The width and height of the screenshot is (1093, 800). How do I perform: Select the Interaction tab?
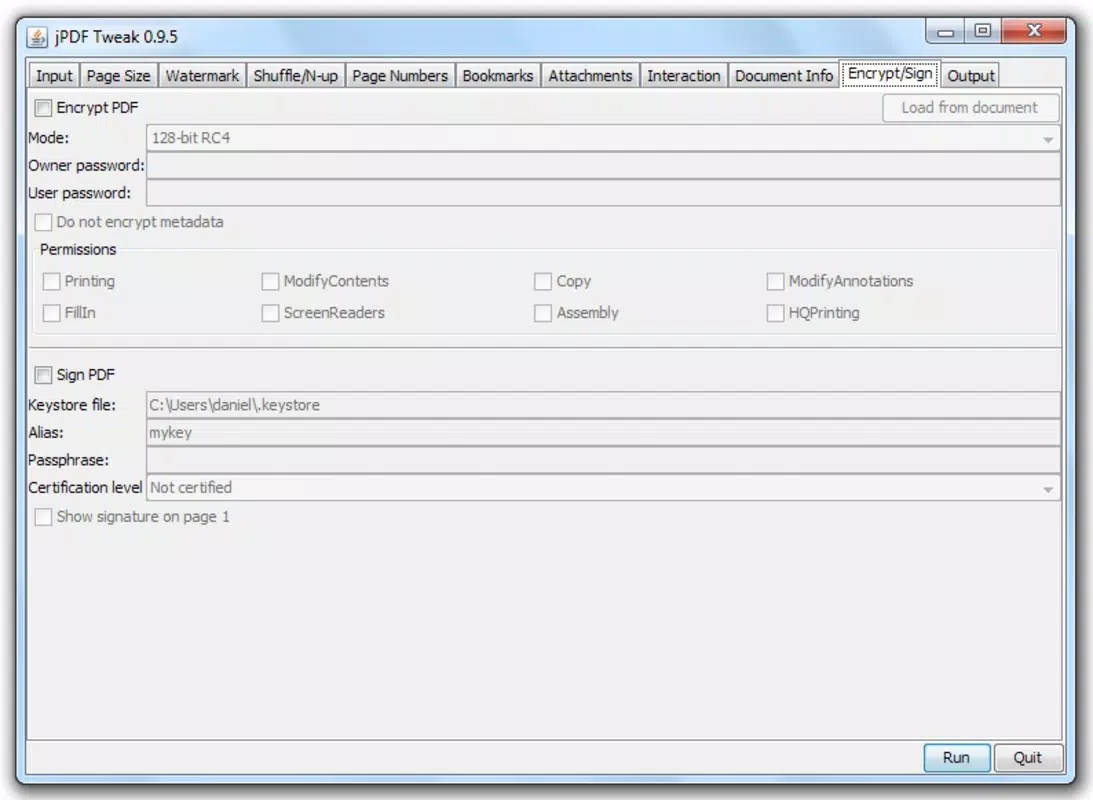(x=684, y=76)
